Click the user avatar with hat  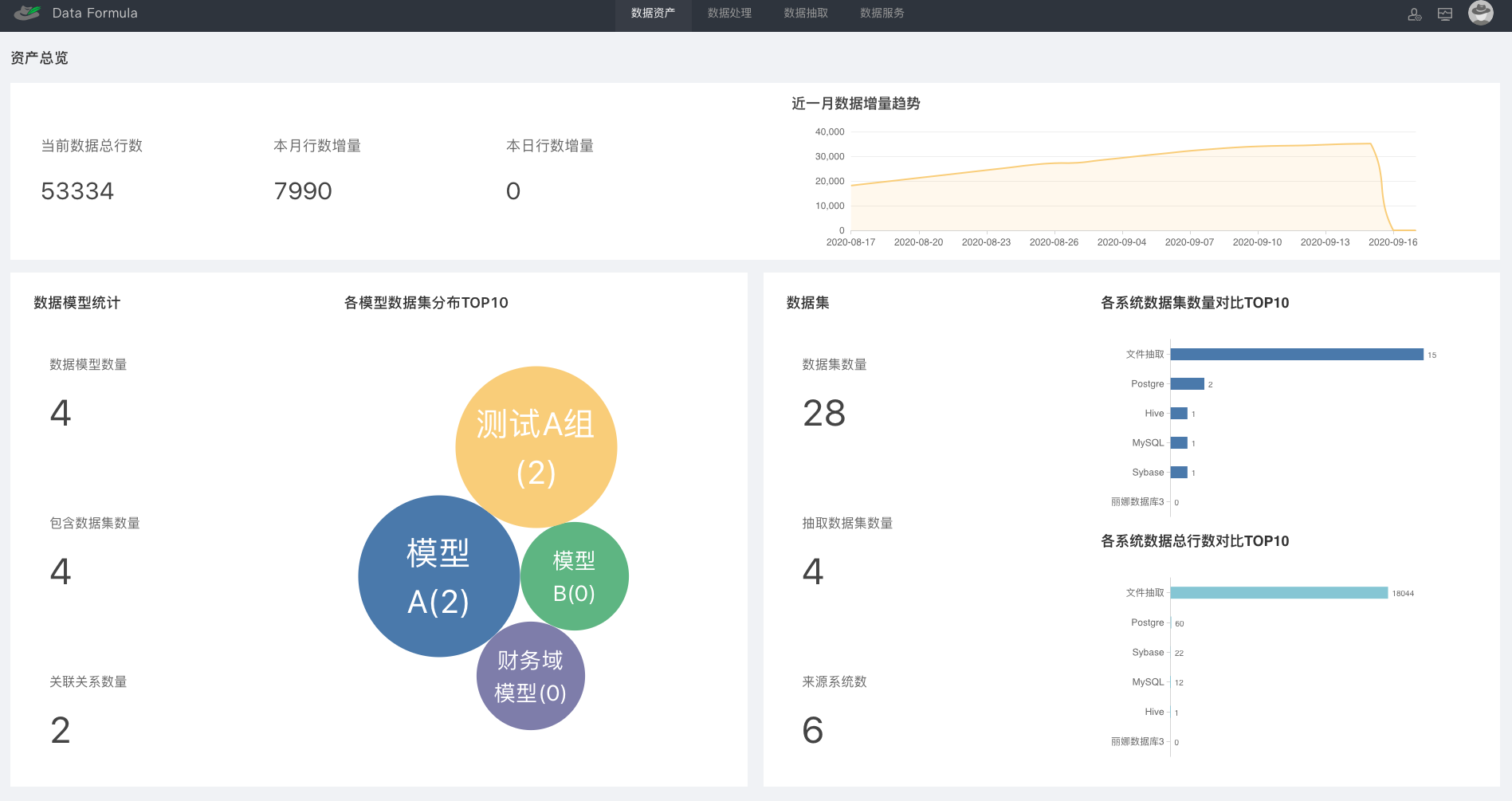pos(1481,13)
